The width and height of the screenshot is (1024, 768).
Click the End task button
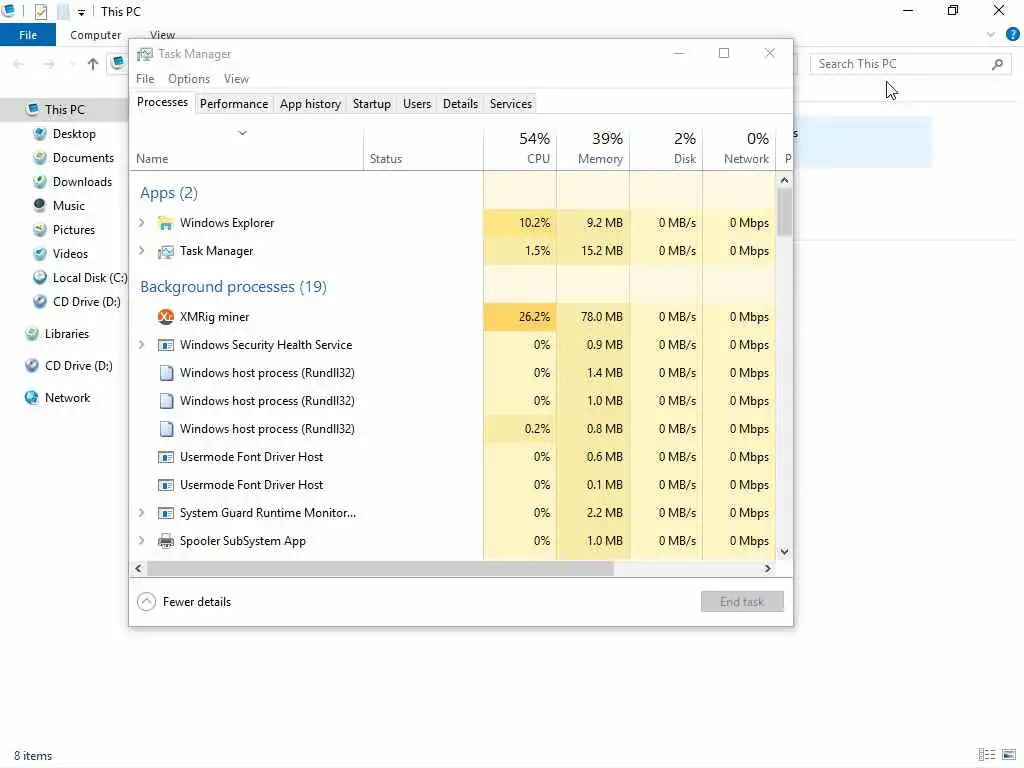coord(742,602)
